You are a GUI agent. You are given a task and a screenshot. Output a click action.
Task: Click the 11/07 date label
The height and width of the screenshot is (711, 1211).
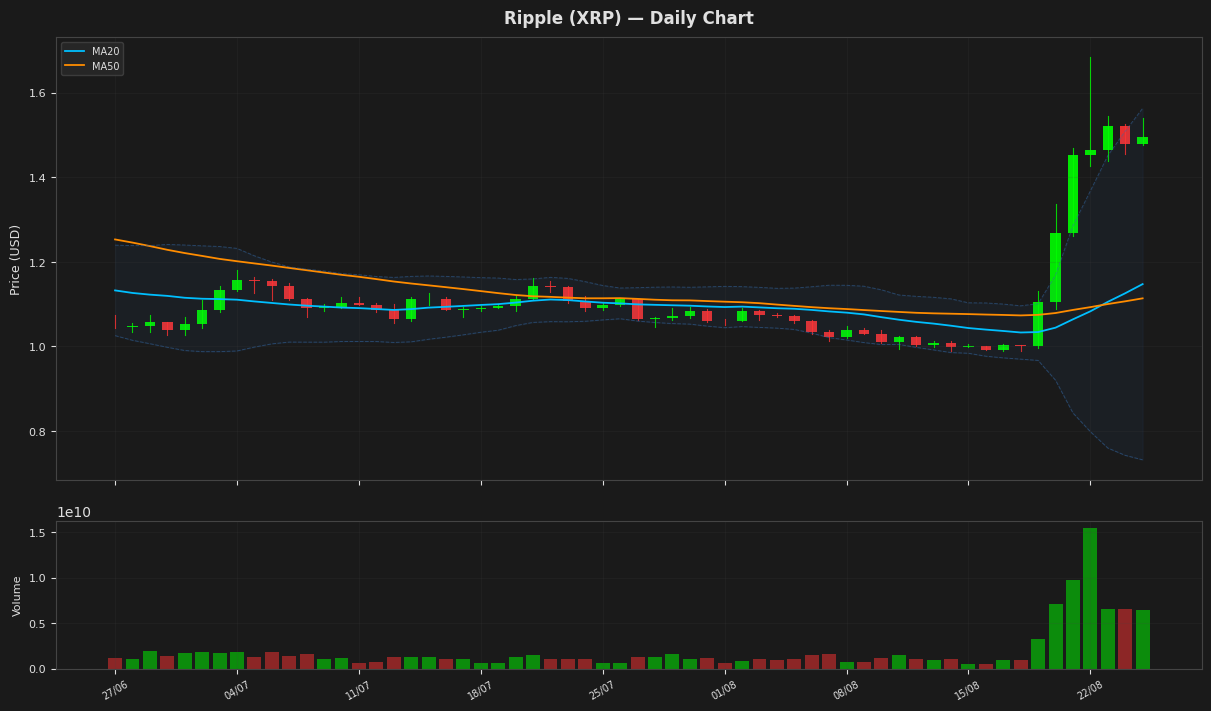[x=359, y=690]
